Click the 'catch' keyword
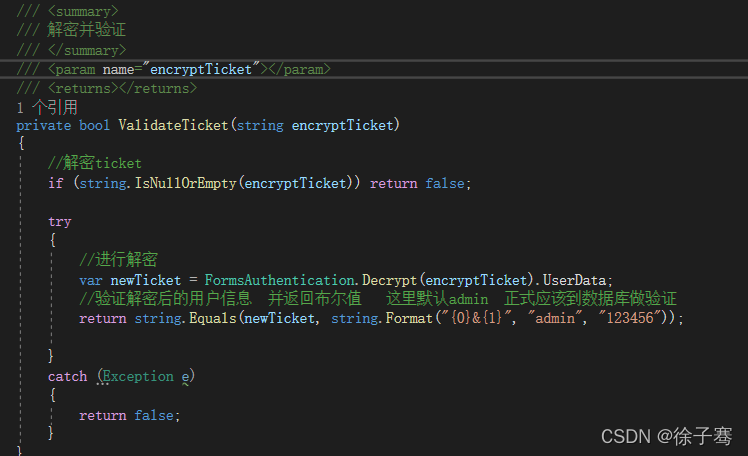The width and height of the screenshot is (748, 456). 67,376
